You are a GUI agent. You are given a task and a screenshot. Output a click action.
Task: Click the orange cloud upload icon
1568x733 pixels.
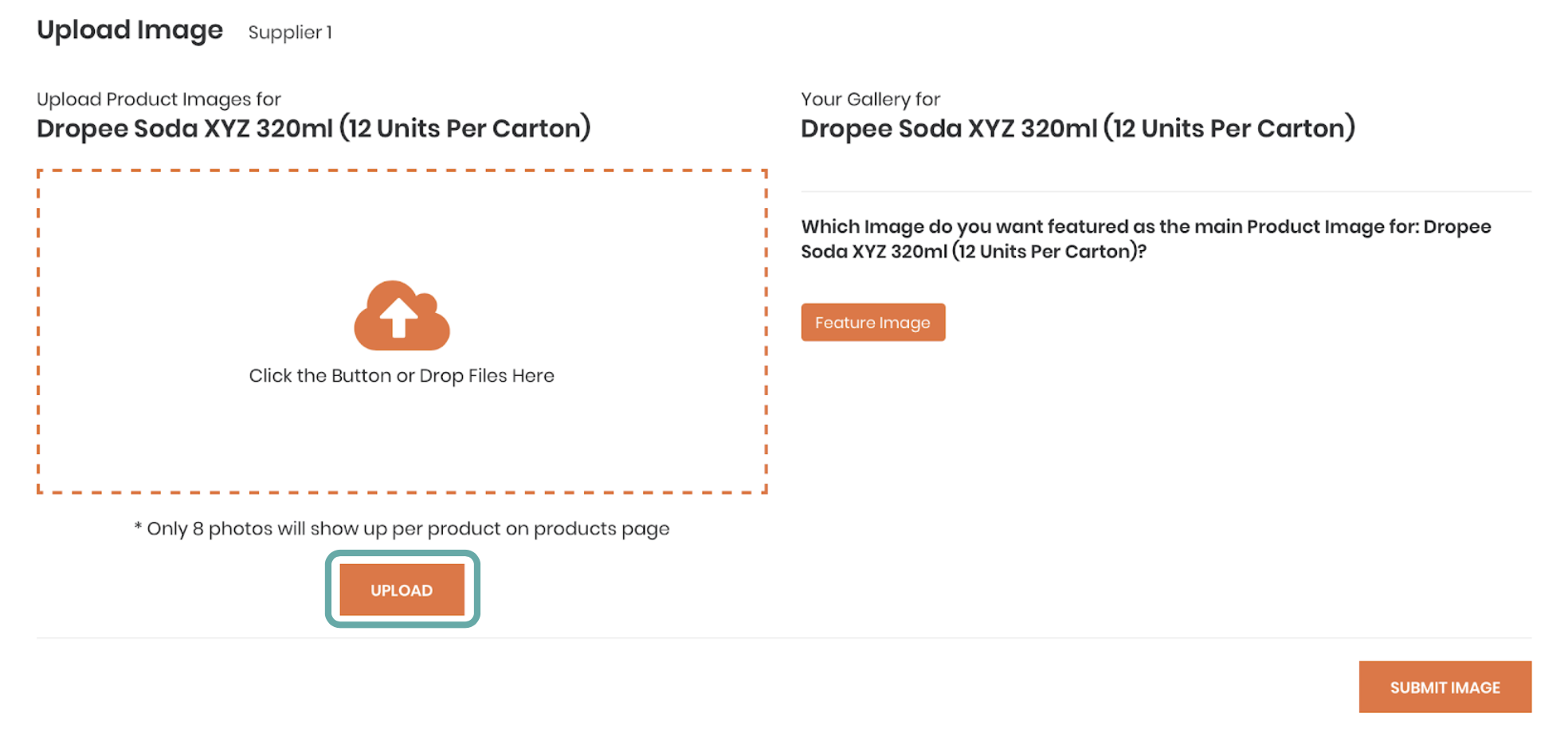(x=402, y=316)
